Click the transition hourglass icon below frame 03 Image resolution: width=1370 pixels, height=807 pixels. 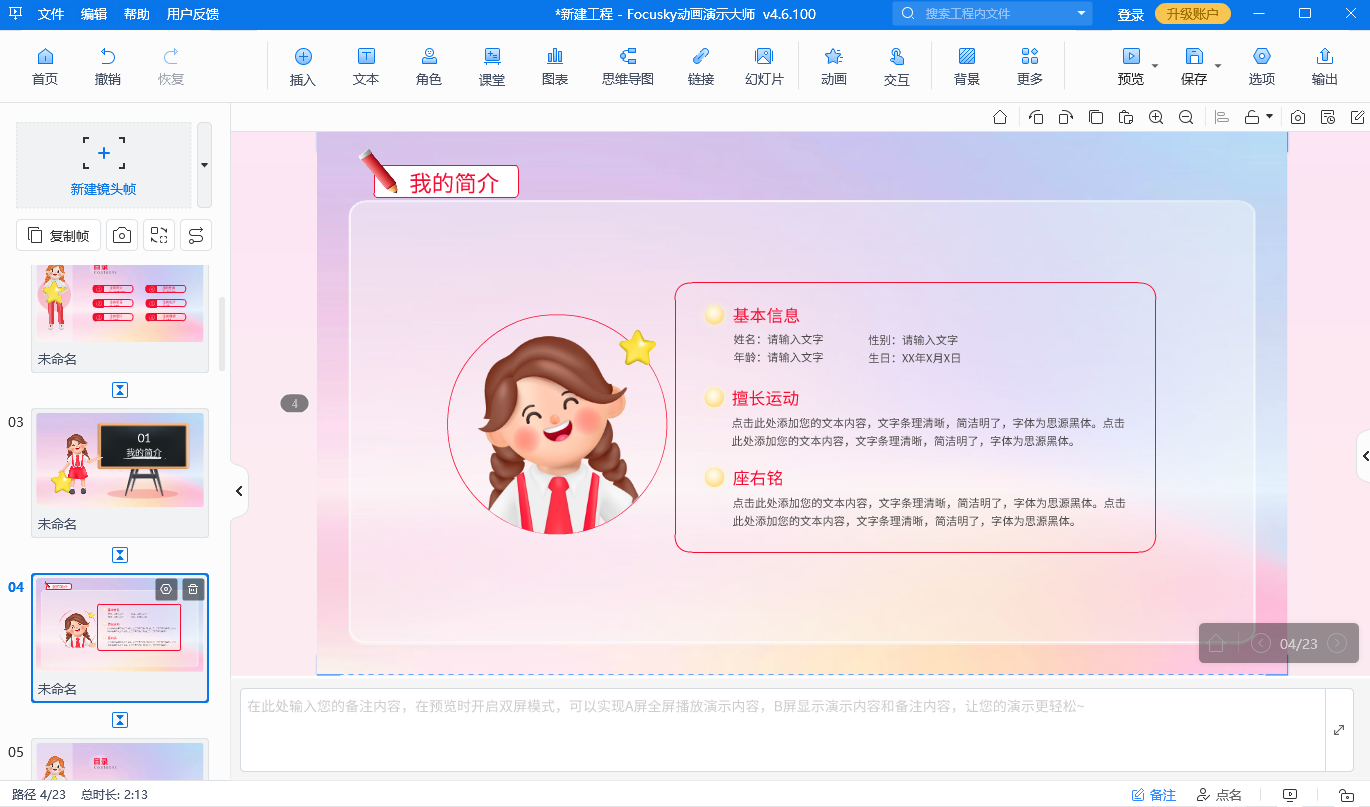(120, 555)
